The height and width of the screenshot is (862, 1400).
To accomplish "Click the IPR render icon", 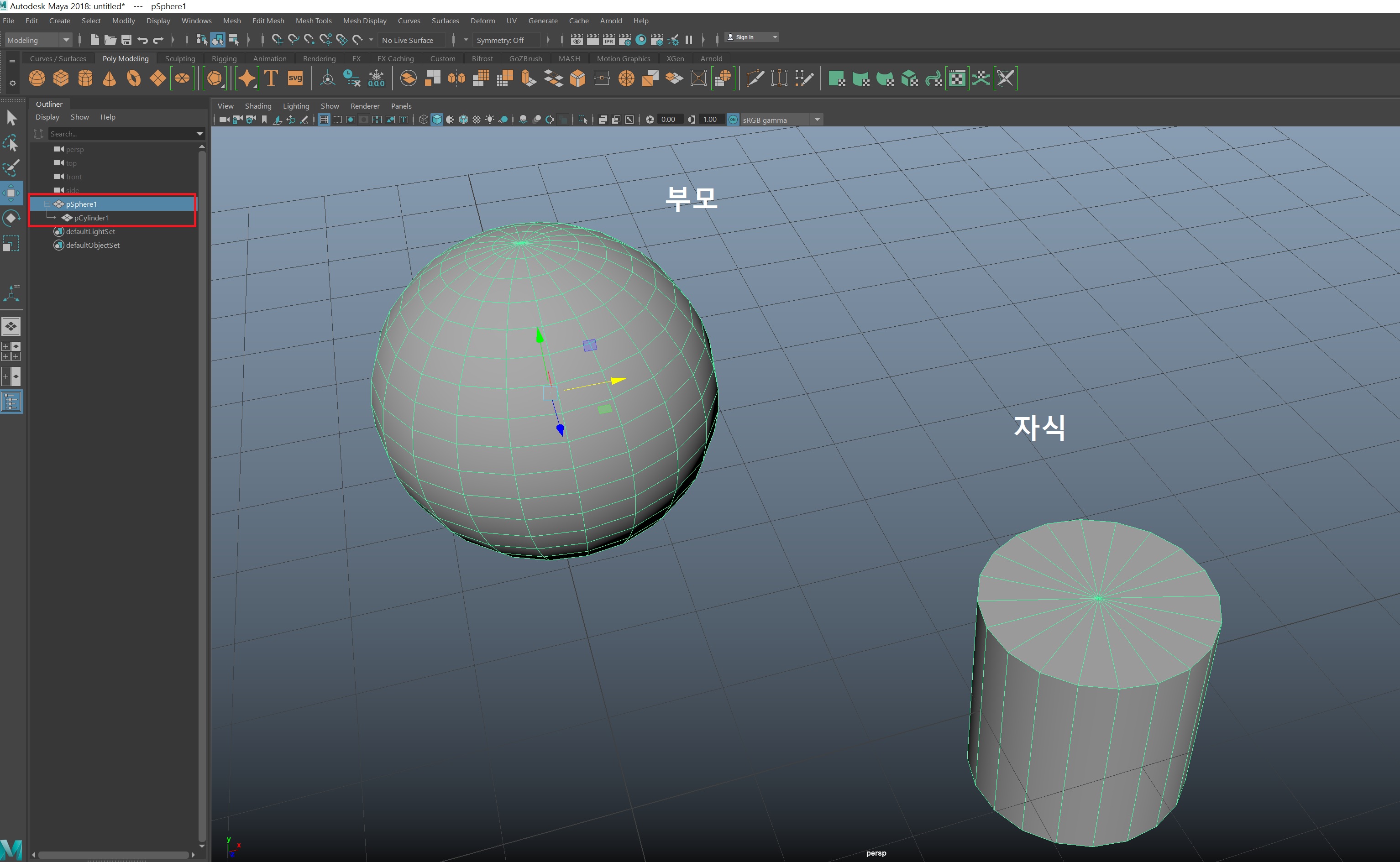I will [x=608, y=39].
